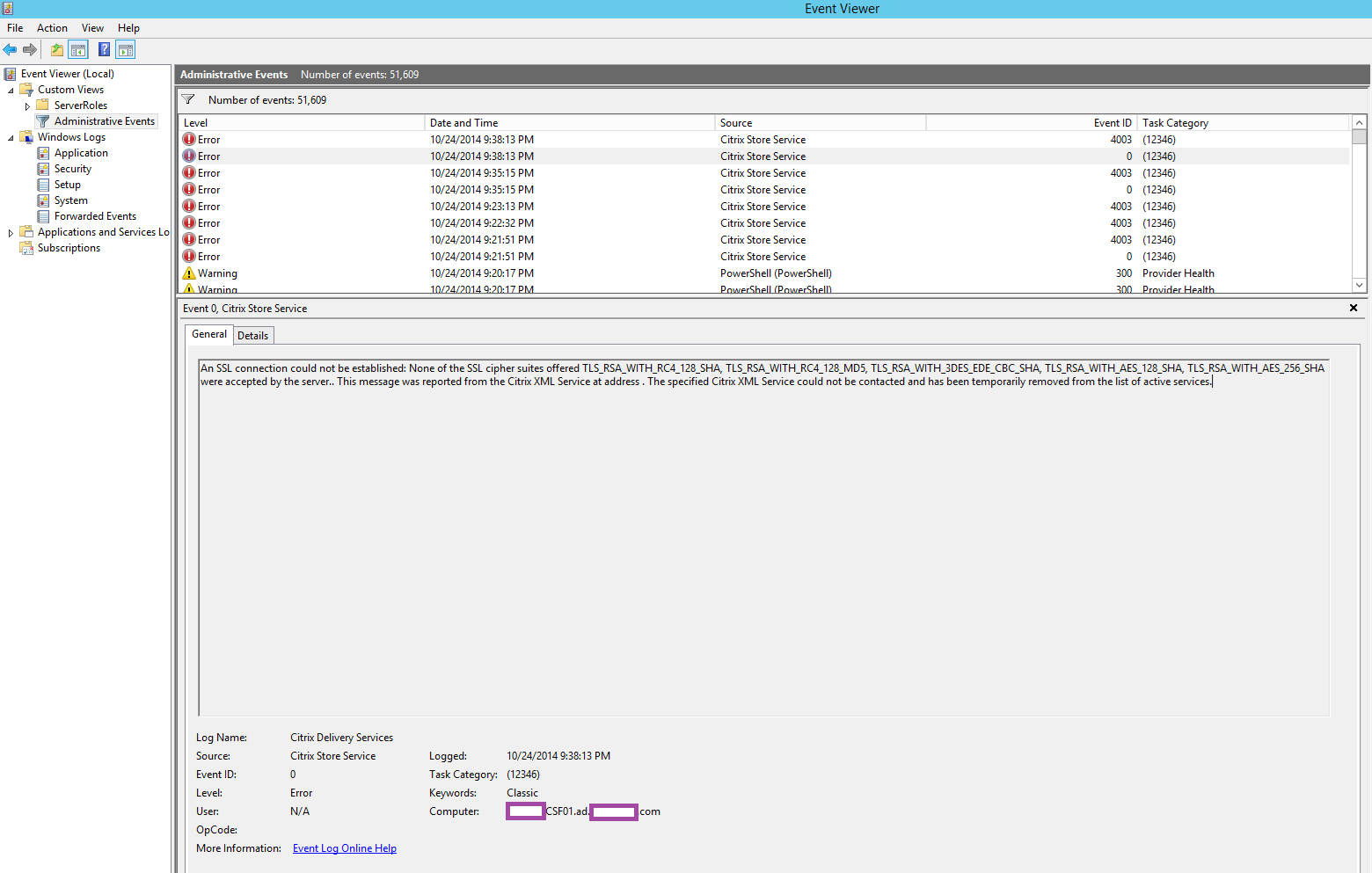Open the File menu

click(x=15, y=28)
